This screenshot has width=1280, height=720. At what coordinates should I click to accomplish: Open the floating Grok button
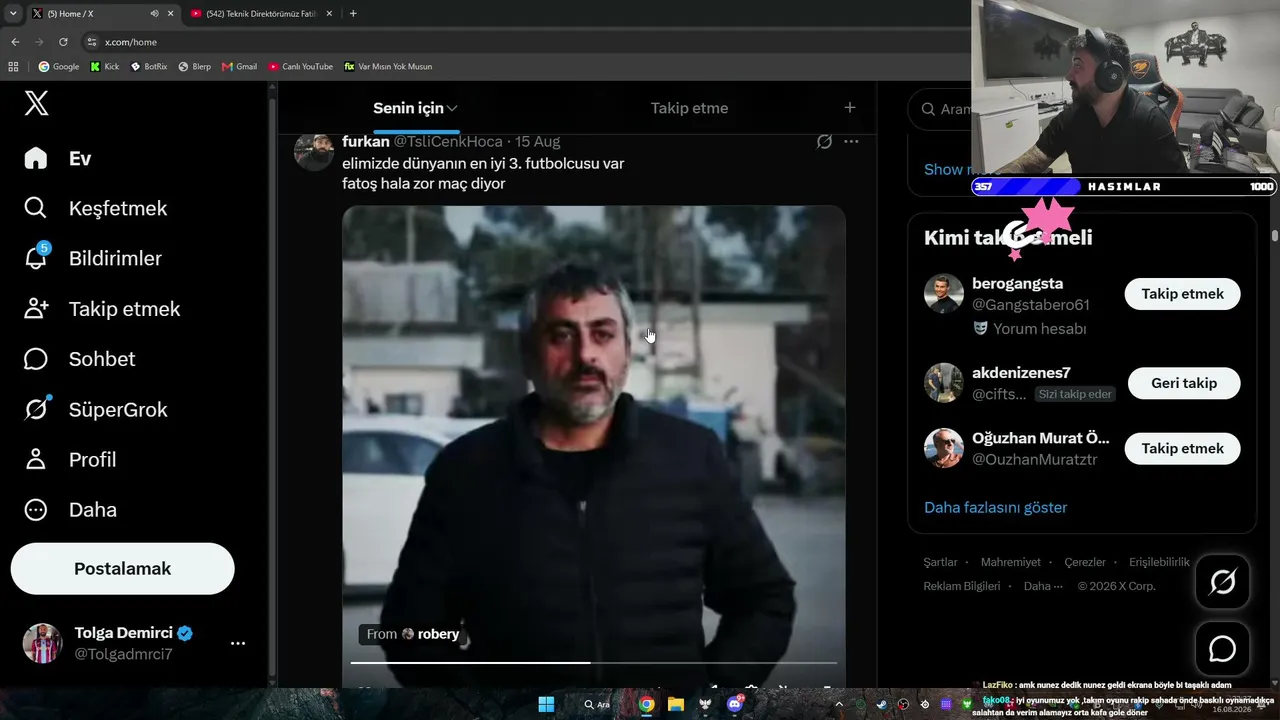(1222, 581)
